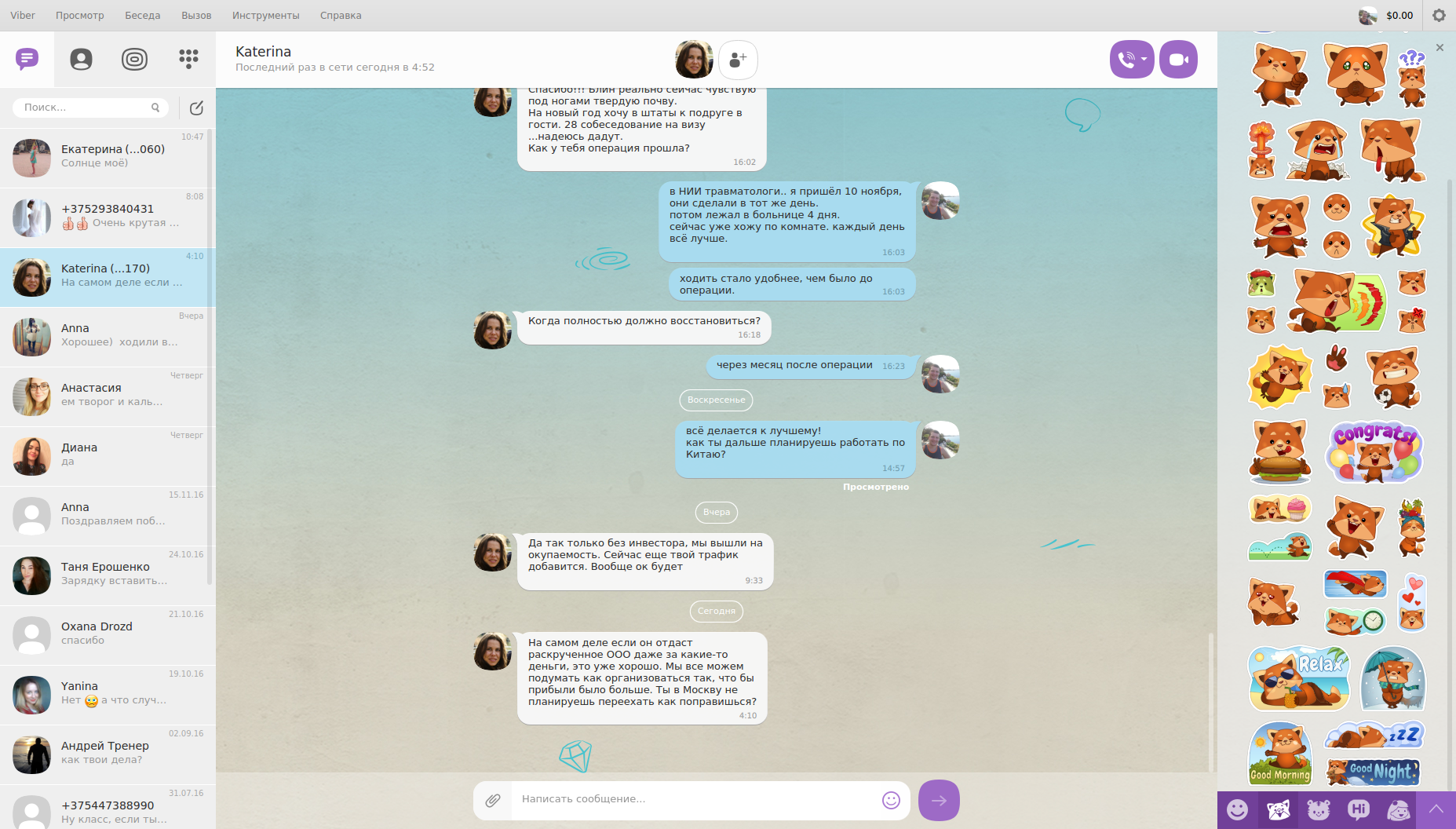Viewport: 1456px width, 829px height.
Task: Open the Viber menu
Action: (x=23, y=15)
